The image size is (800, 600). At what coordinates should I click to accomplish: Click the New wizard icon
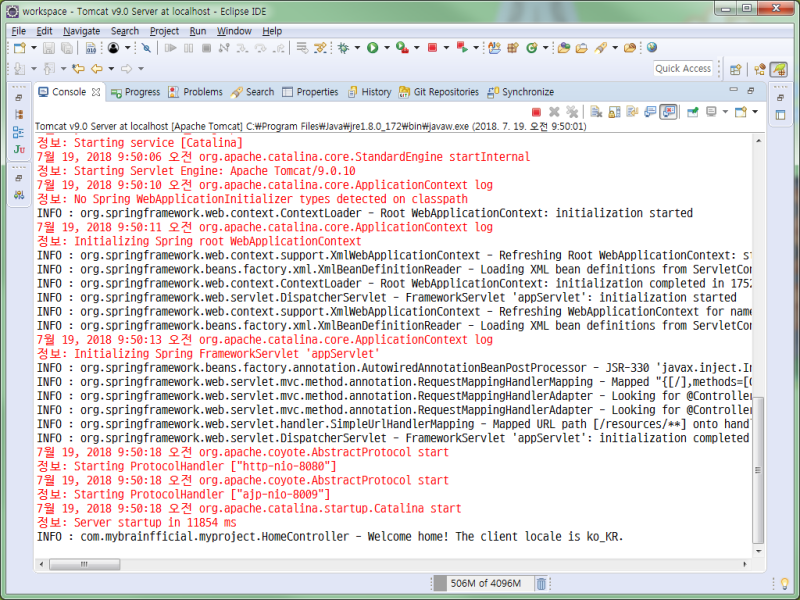coord(19,48)
